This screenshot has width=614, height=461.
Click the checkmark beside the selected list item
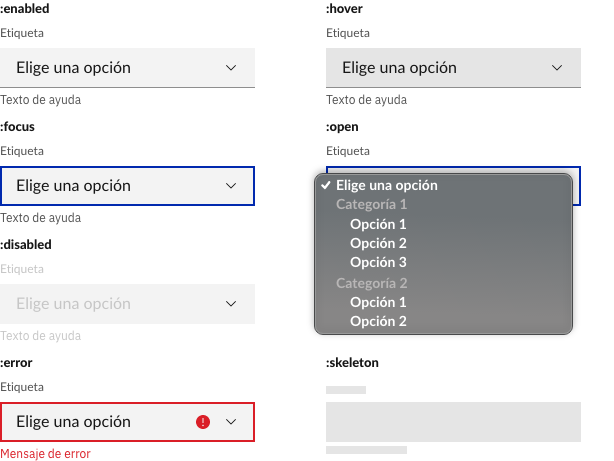pos(326,185)
